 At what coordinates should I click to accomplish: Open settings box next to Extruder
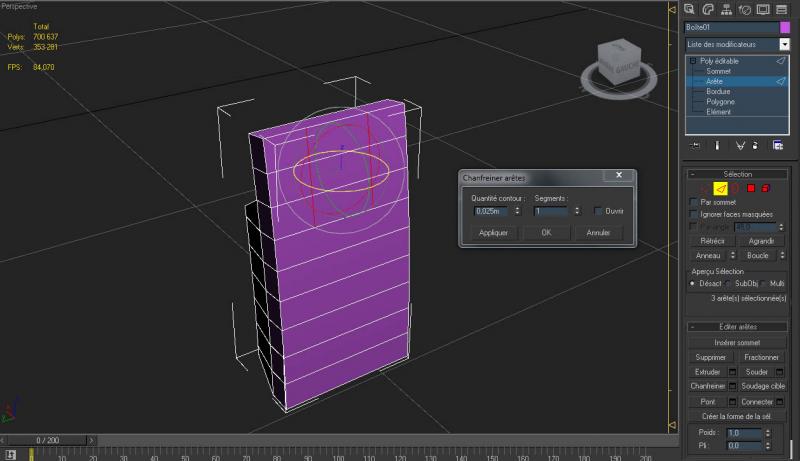tap(732, 372)
